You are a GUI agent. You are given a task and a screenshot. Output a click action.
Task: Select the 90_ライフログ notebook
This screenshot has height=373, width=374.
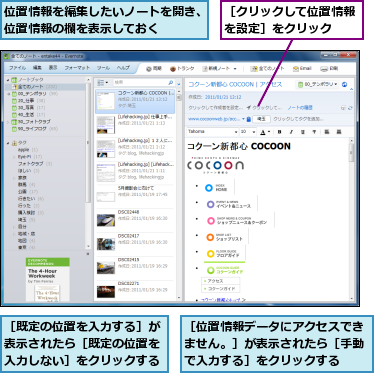(35, 129)
